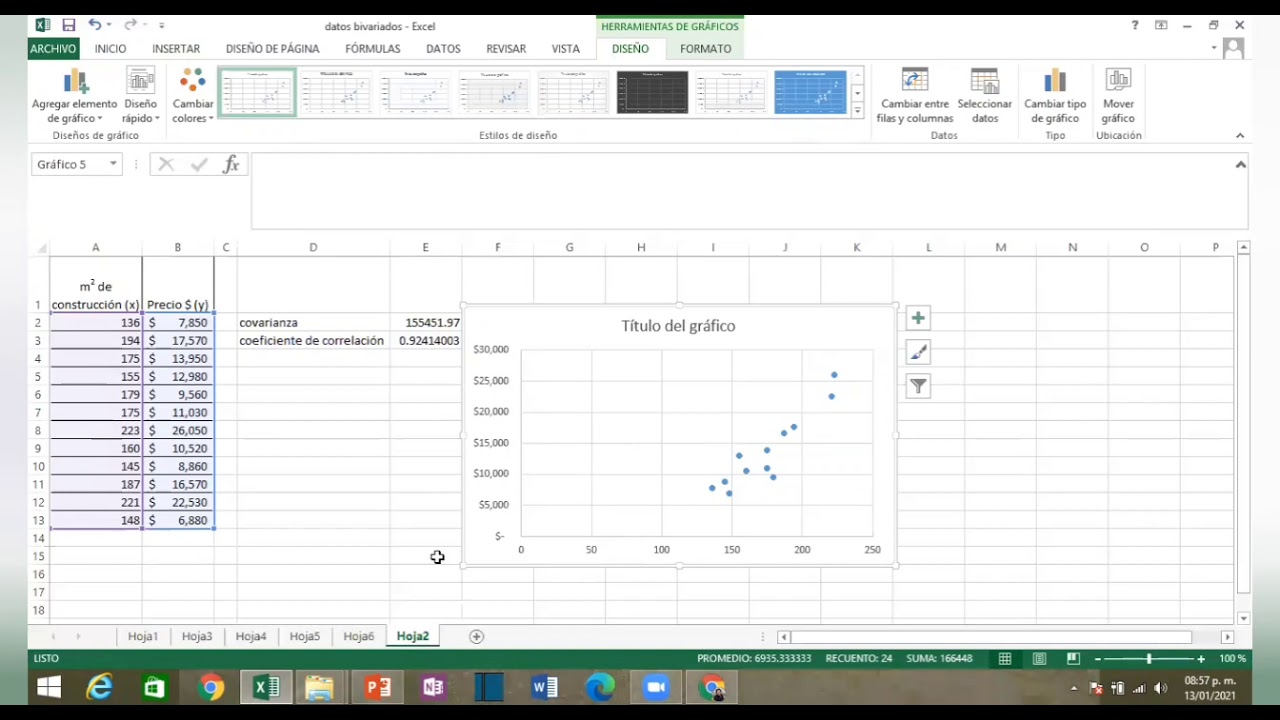Click the zoom in plus button
1280x720 pixels.
point(1201,658)
